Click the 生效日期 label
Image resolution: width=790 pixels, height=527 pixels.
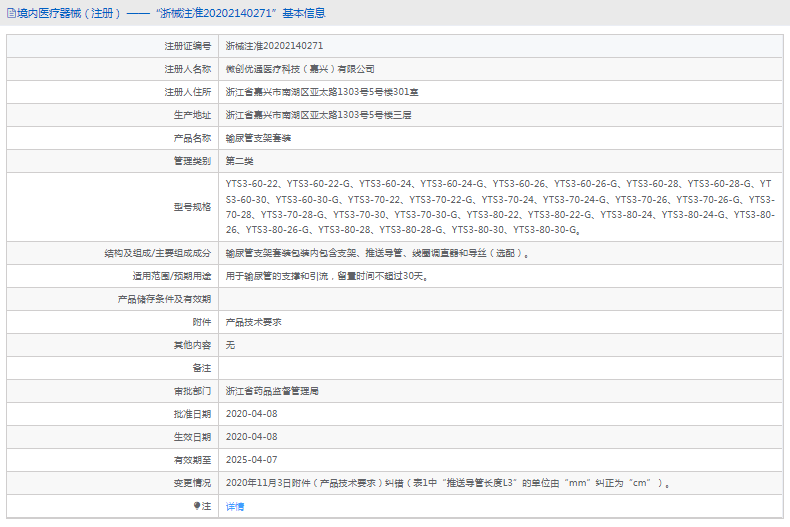(x=192, y=437)
